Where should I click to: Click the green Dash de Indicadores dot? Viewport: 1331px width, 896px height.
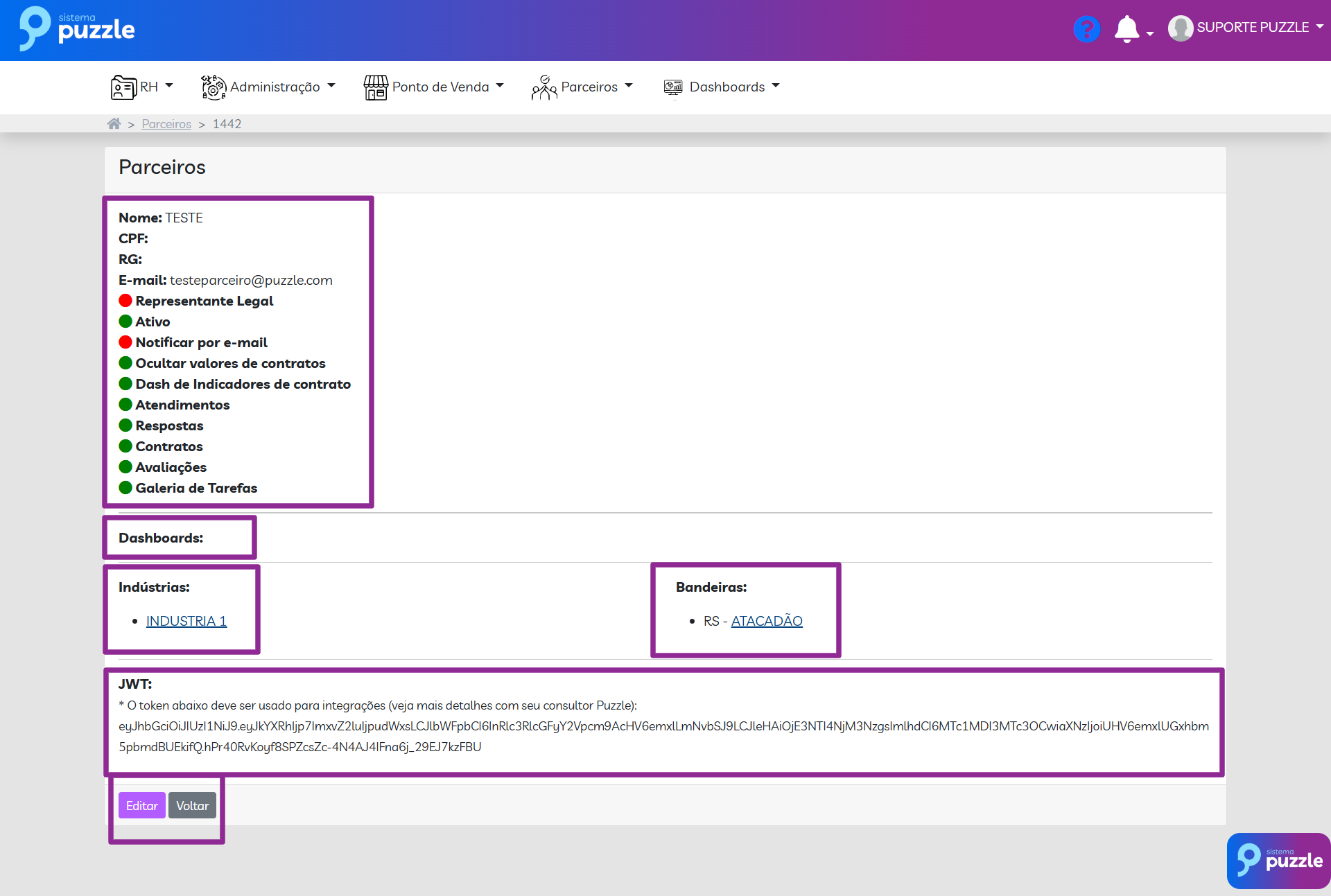click(x=125, y=384)
